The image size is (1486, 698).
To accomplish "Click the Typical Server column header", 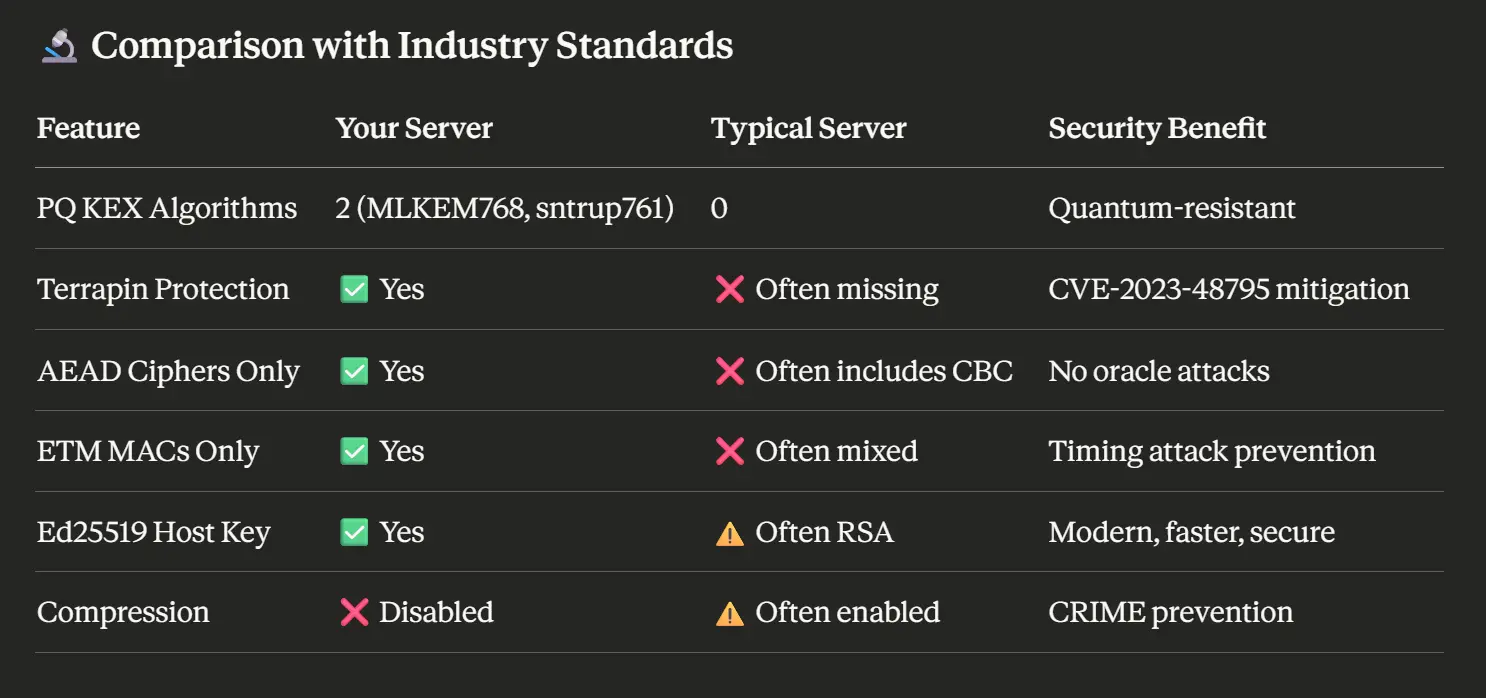I will (808, 129).
